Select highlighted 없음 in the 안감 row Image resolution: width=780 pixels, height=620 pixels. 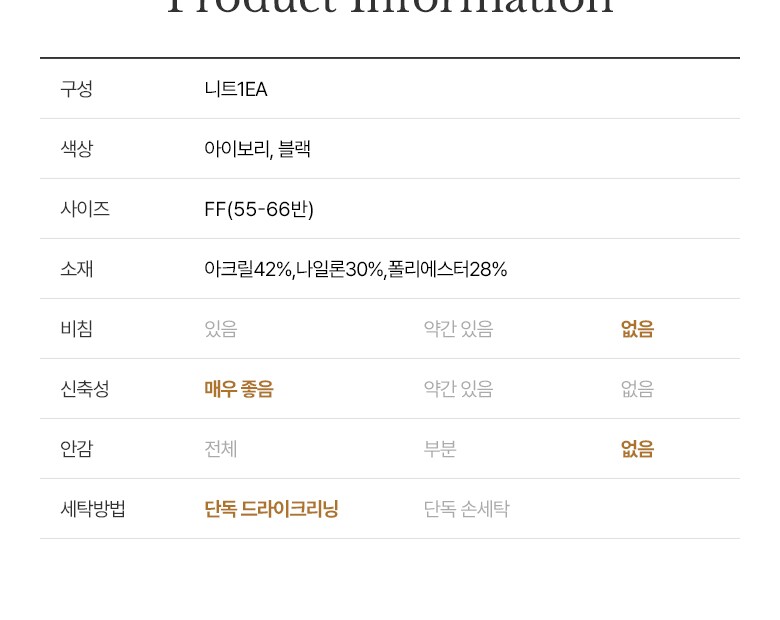tap(637, 449)
